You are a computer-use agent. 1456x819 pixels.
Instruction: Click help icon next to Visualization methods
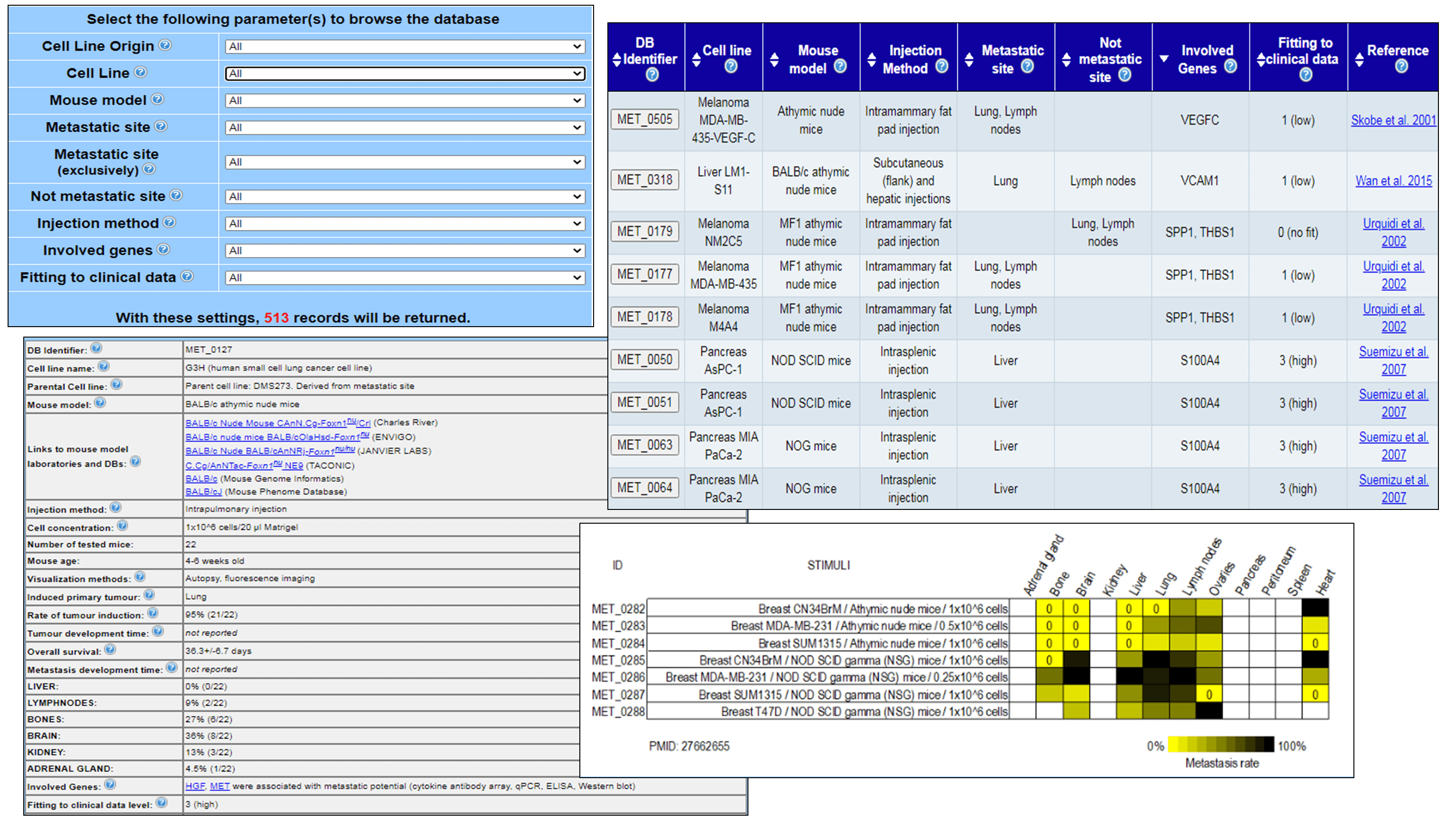pos(140,576)
